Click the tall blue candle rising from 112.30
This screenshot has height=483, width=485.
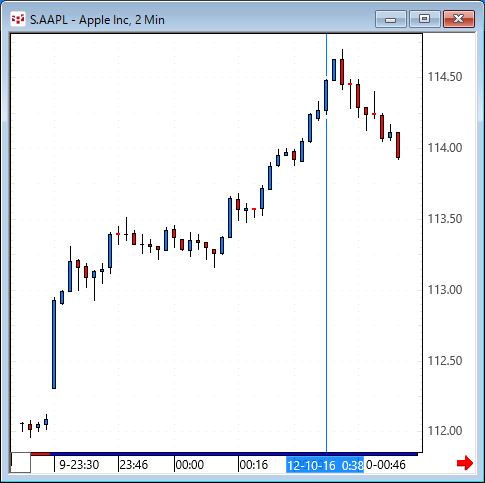coord(54,344)
